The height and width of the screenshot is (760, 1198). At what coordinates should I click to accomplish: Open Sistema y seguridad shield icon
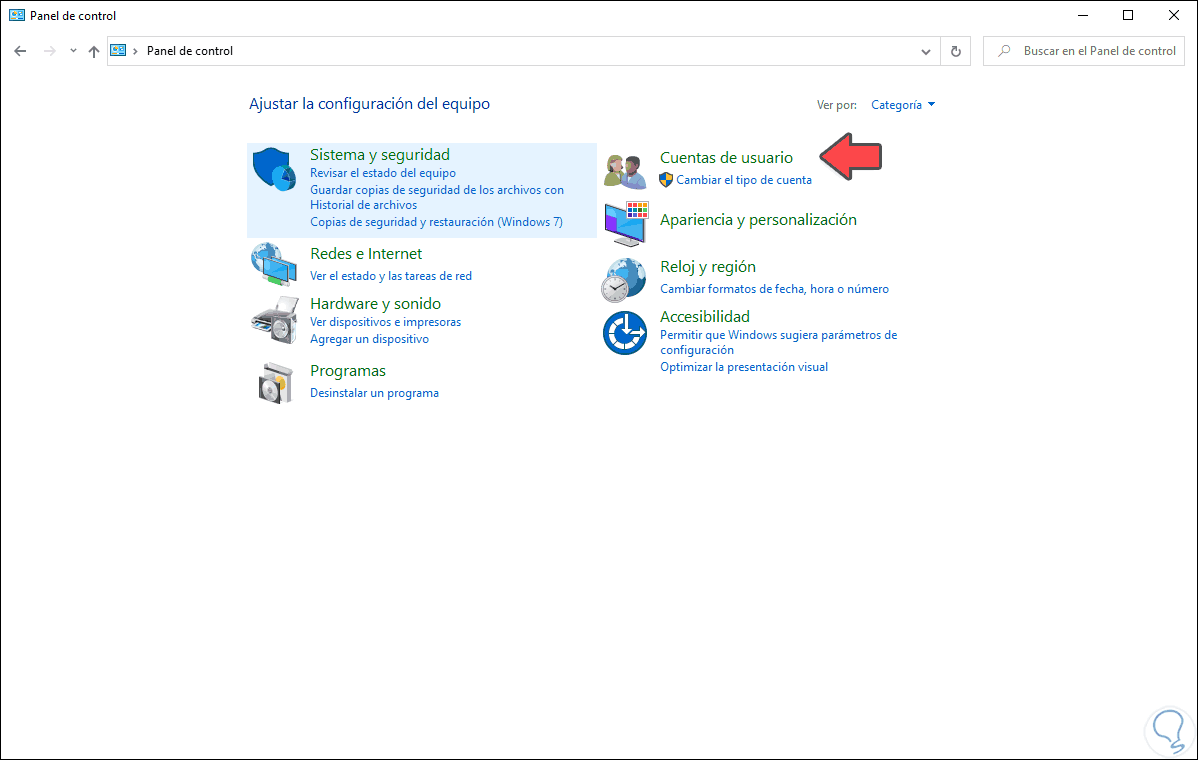(x=274, y=169)
